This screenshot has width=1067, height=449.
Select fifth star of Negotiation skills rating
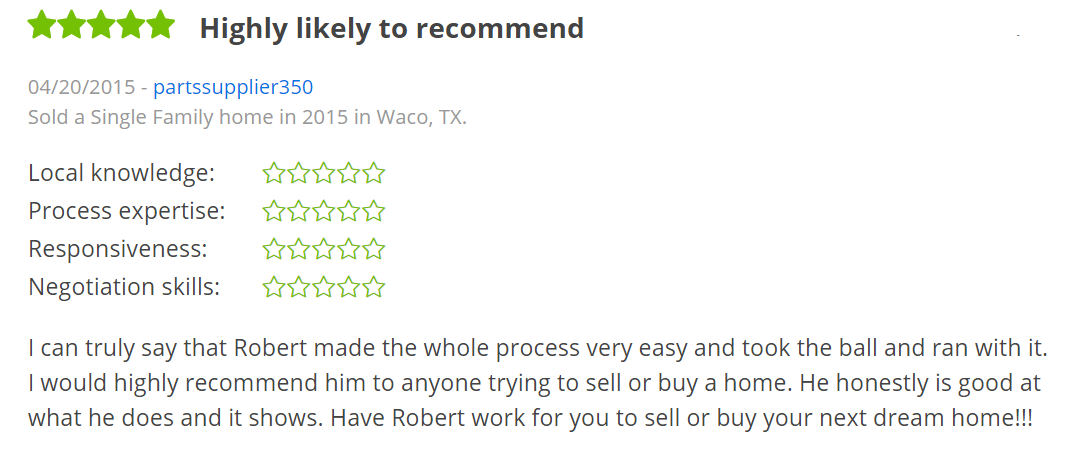[x=374, y=287]
